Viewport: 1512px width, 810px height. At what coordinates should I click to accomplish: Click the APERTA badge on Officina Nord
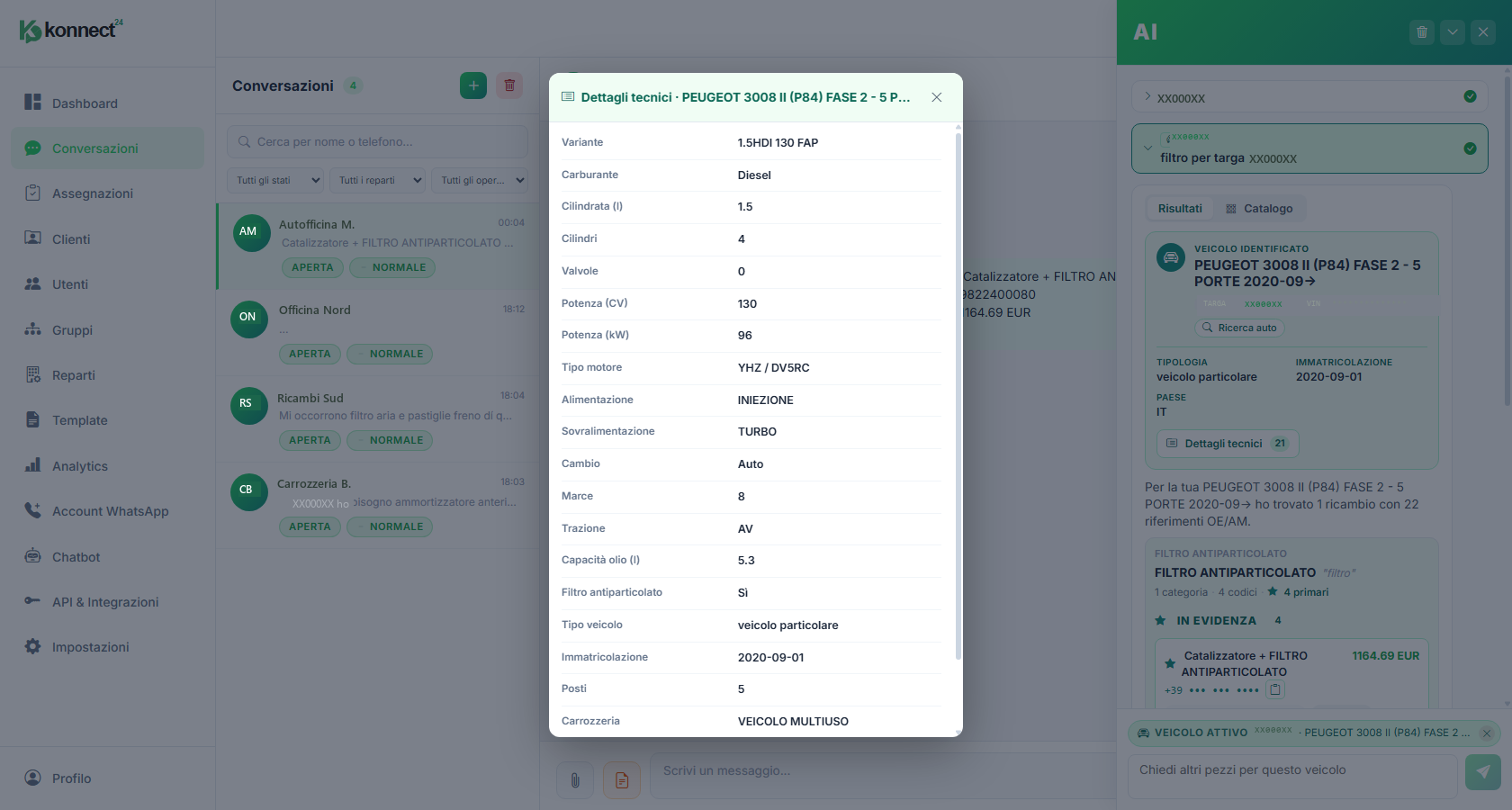point(310,354)
